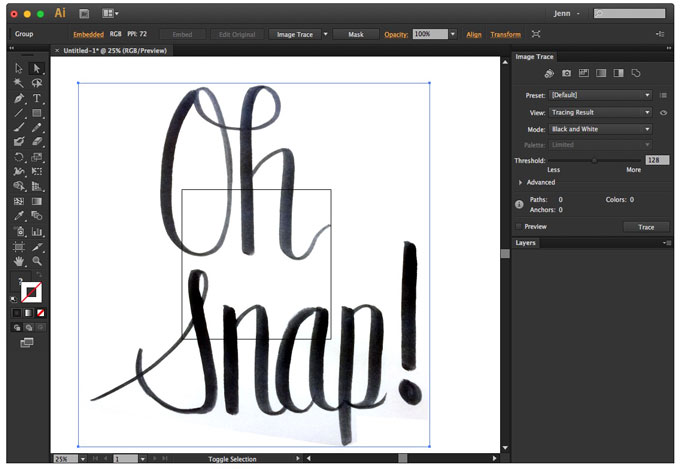Select the Untitled-1 document tab

[x=115, y=51]
